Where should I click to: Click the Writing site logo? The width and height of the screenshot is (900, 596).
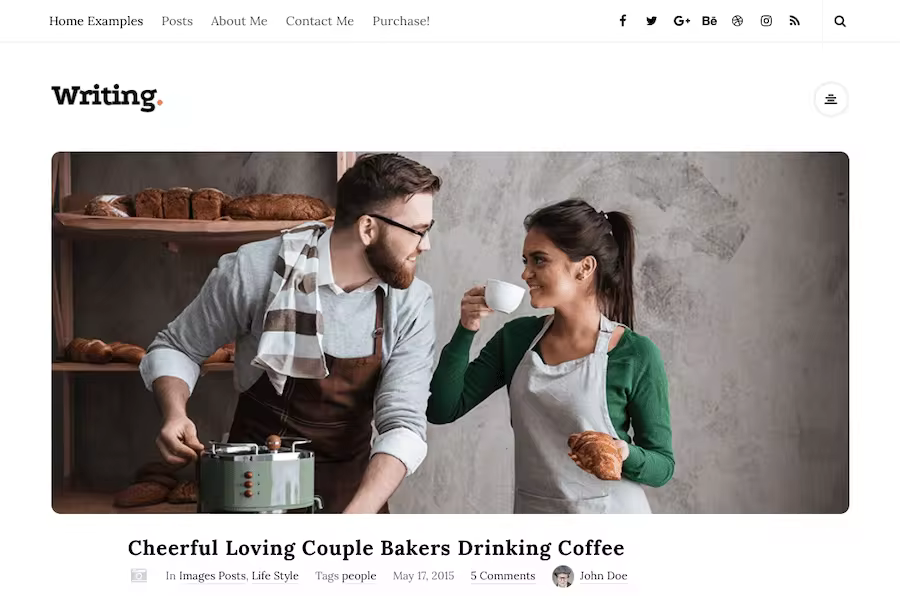pyautogui.click(x=107, y=97)
